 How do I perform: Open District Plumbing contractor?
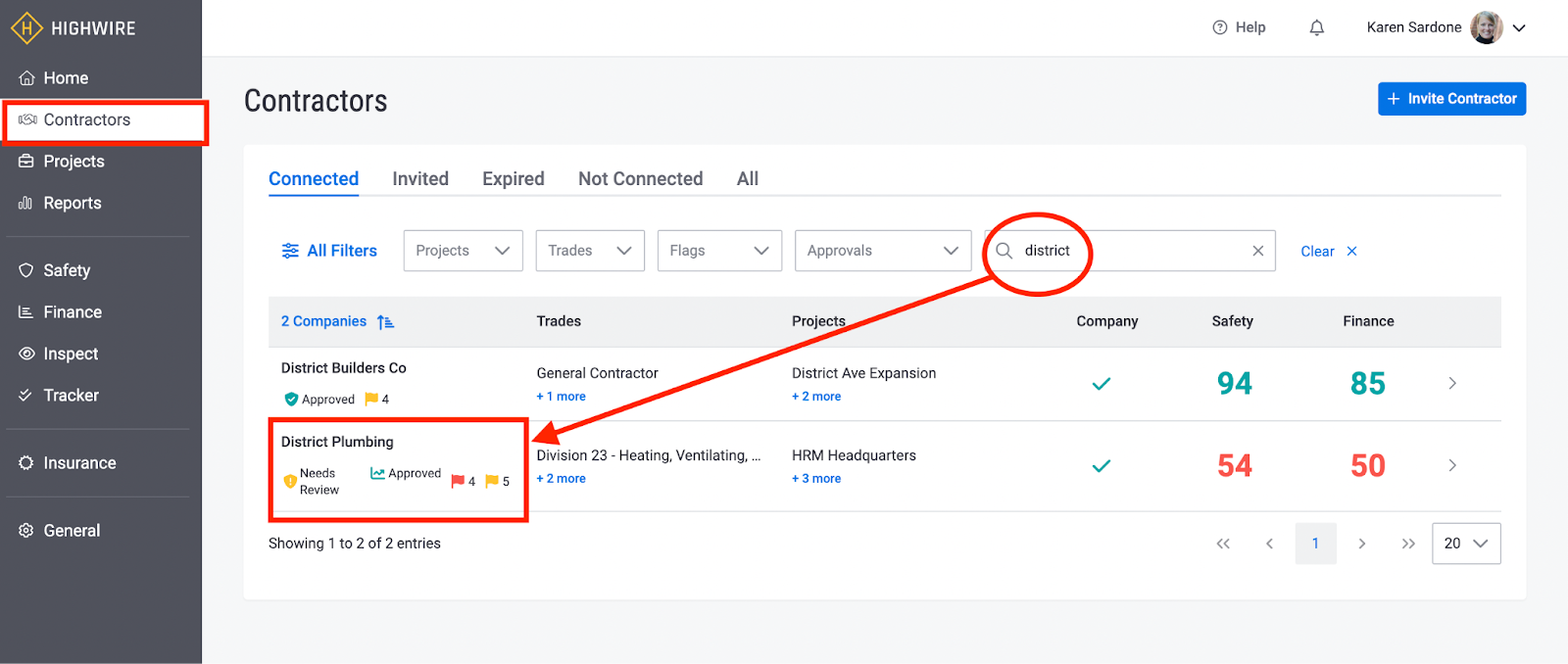(x=337, y=442)
